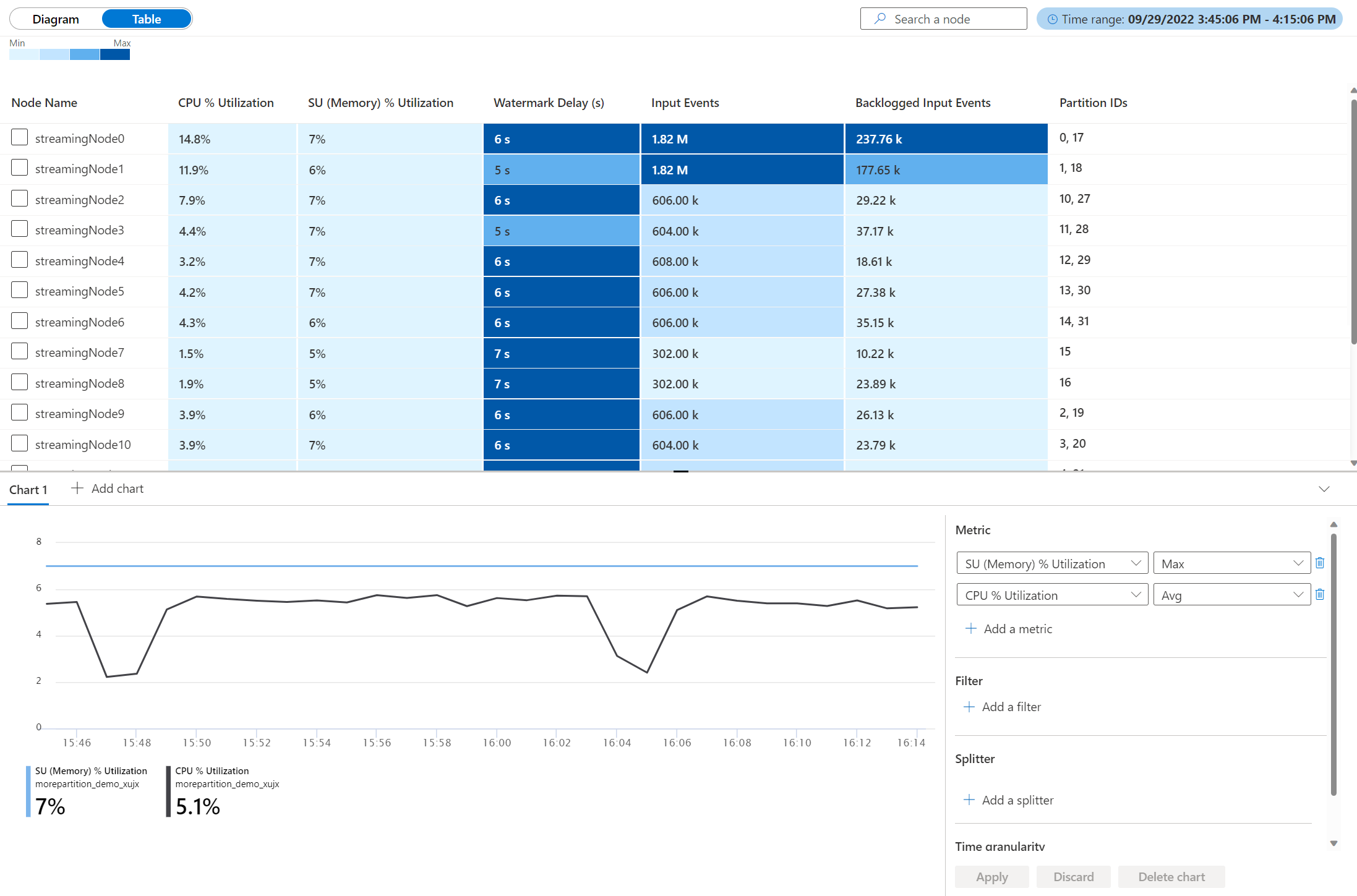Tick the streamingNode10 checkbox

[20, 443]
